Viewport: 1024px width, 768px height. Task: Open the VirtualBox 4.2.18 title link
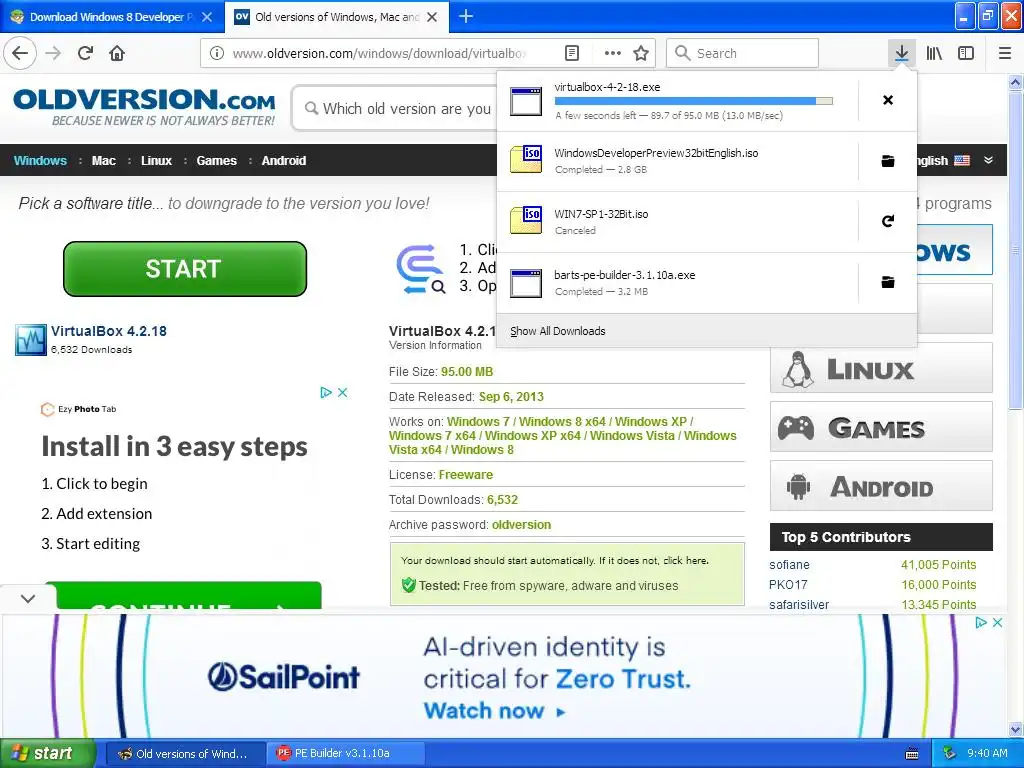pos(109,331)
